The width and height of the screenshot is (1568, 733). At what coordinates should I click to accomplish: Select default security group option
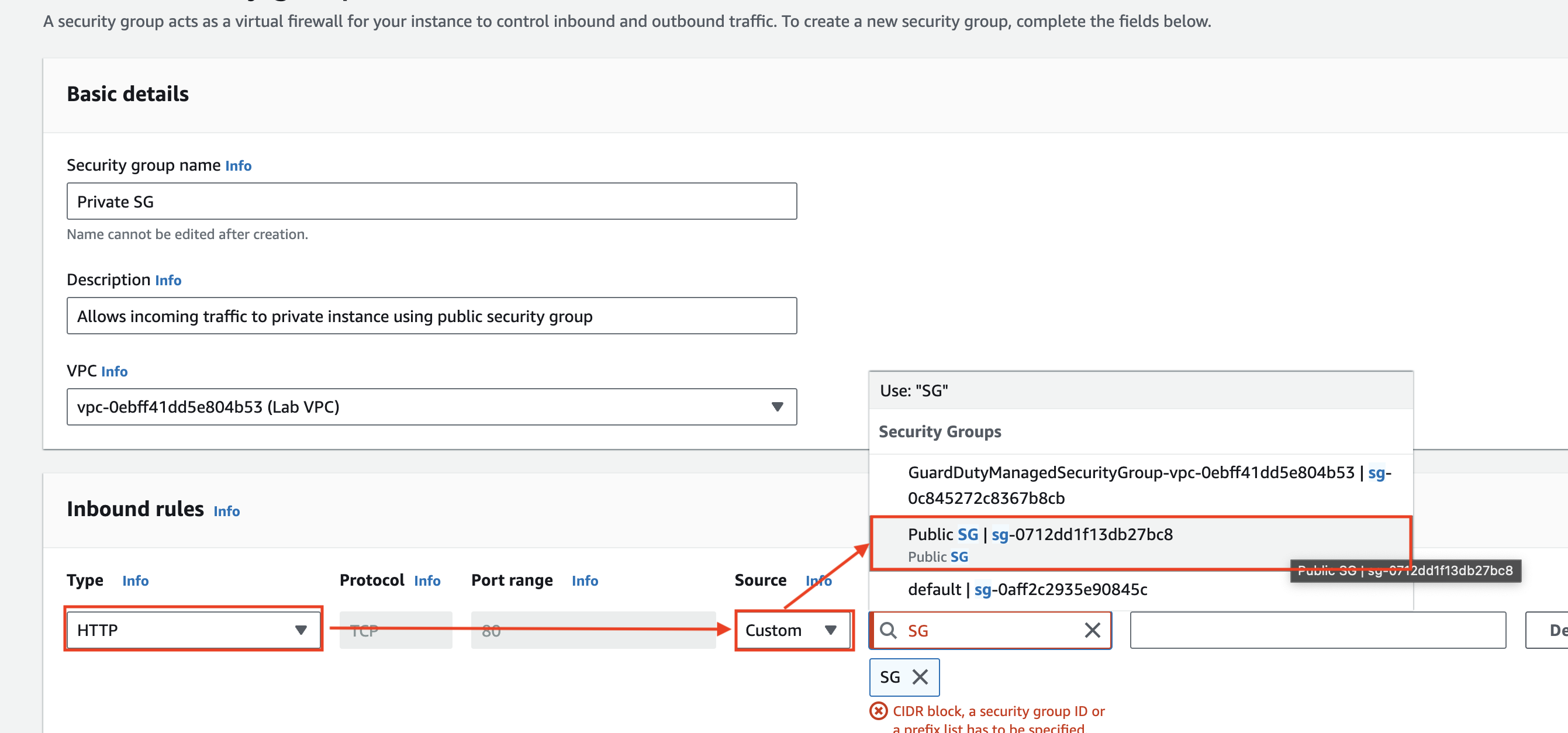[1027, 589]
